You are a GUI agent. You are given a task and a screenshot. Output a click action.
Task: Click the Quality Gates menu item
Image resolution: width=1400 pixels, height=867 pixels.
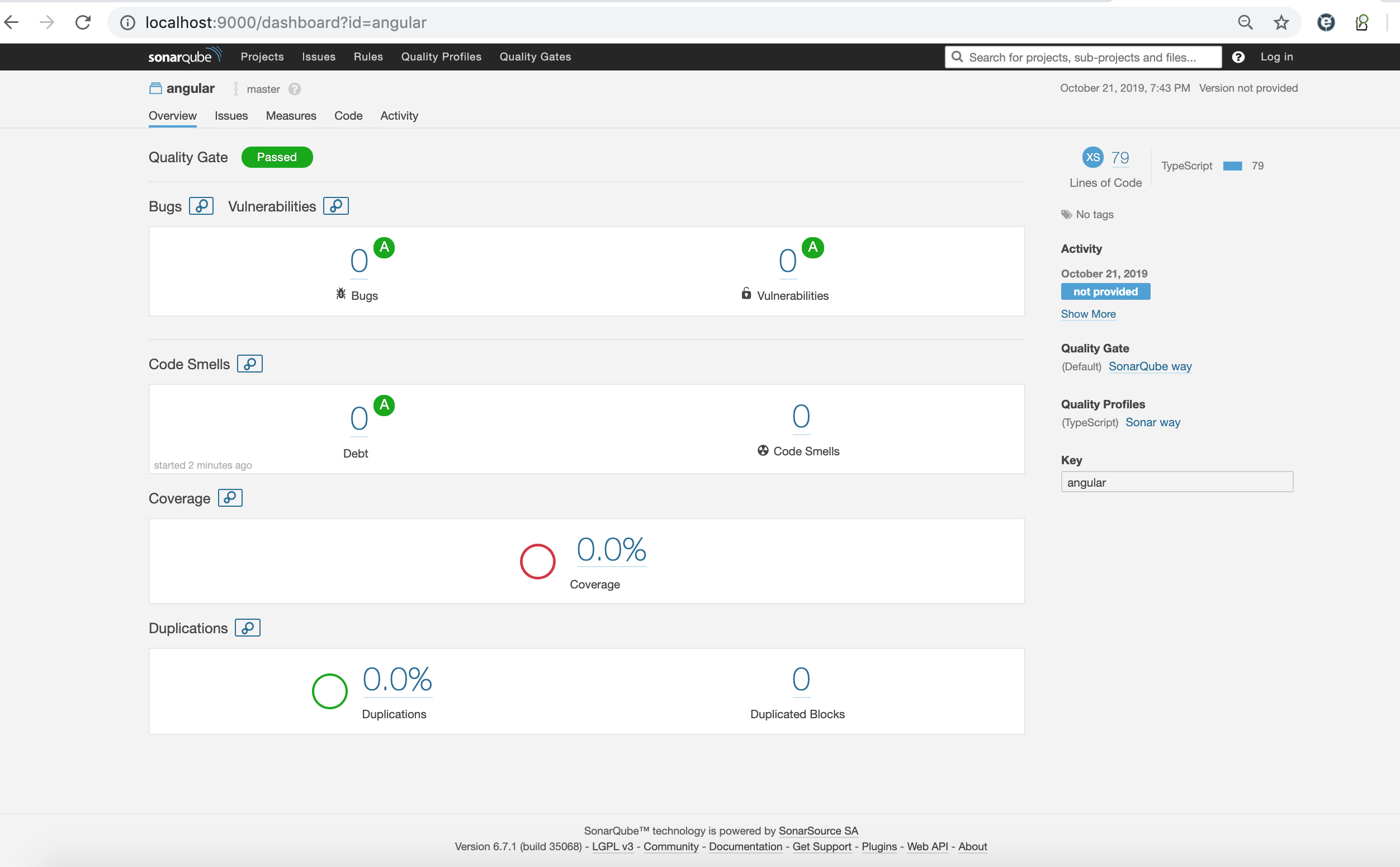536,56
